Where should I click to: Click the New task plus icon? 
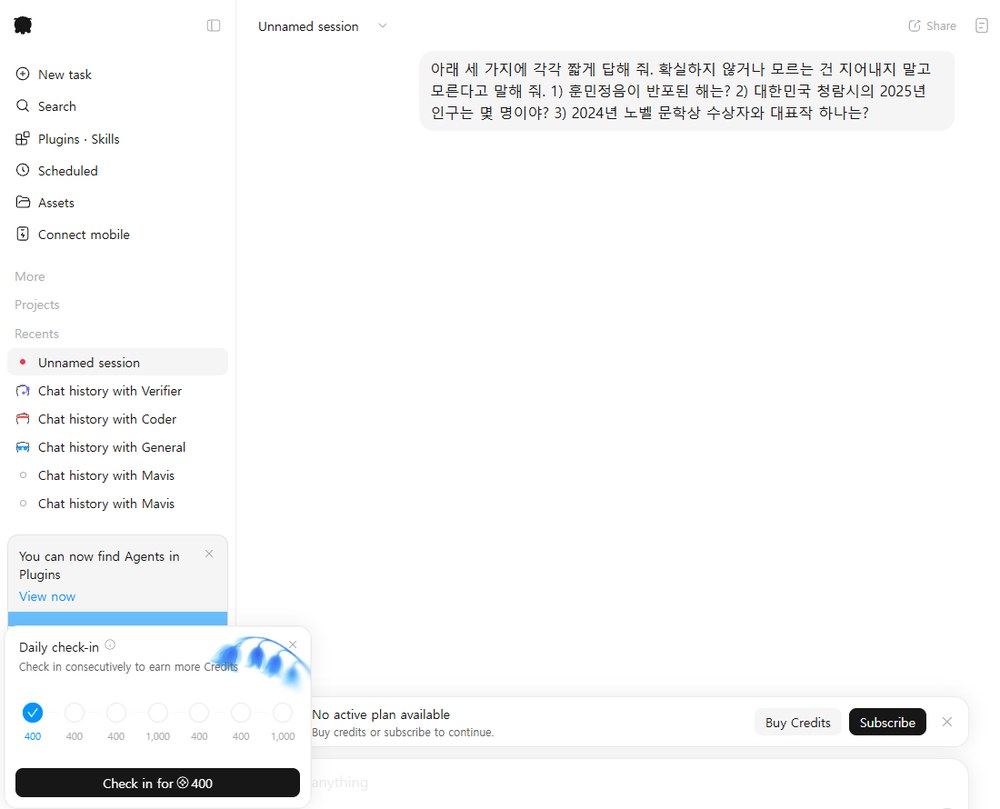click(22, 74)
